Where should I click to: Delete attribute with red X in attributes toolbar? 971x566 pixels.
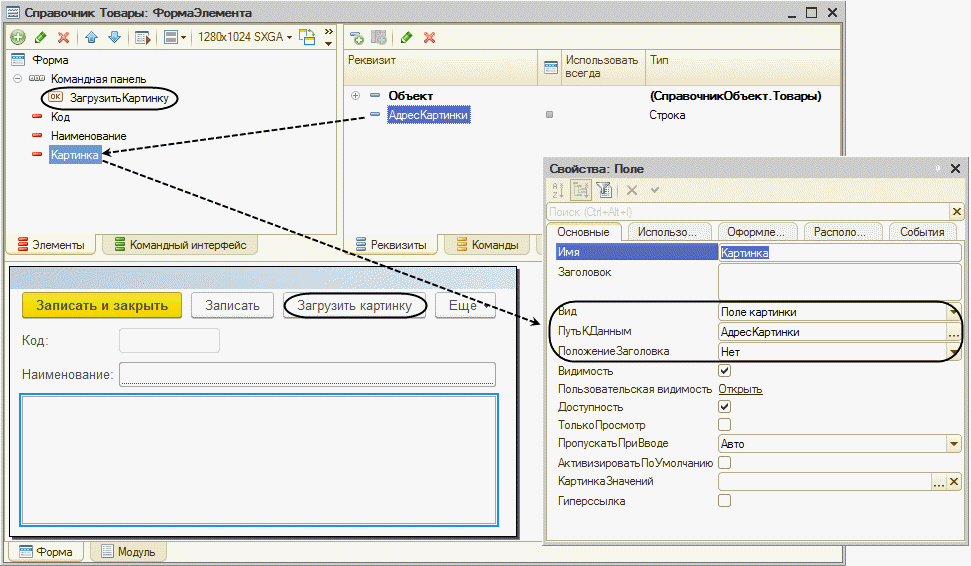point(429,38)
